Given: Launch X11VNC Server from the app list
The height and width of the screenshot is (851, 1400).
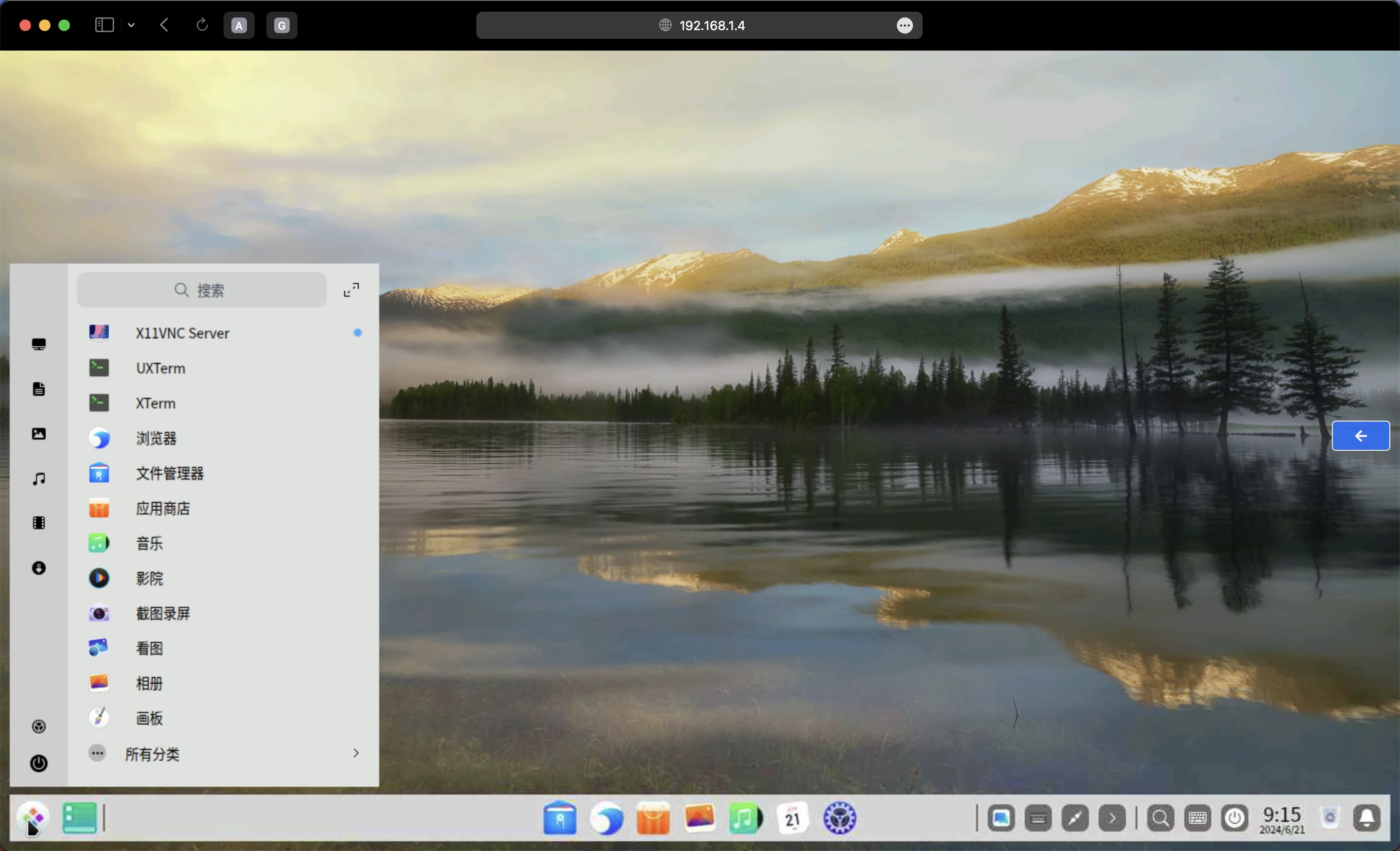Looking at the screenshot, I should (x=182, y=333).
